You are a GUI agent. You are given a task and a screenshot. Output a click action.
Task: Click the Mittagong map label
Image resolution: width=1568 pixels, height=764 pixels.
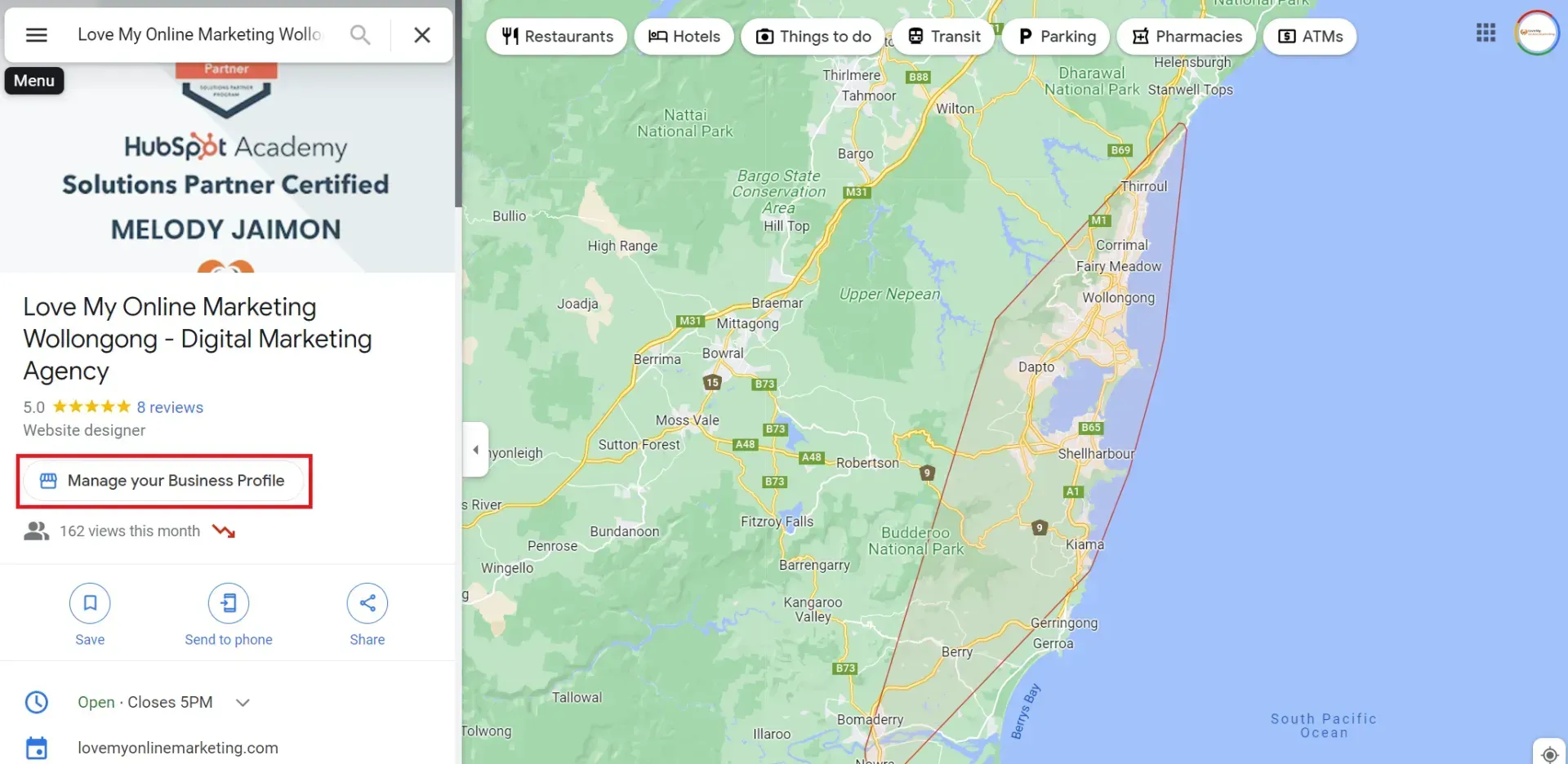click(747, 324)
